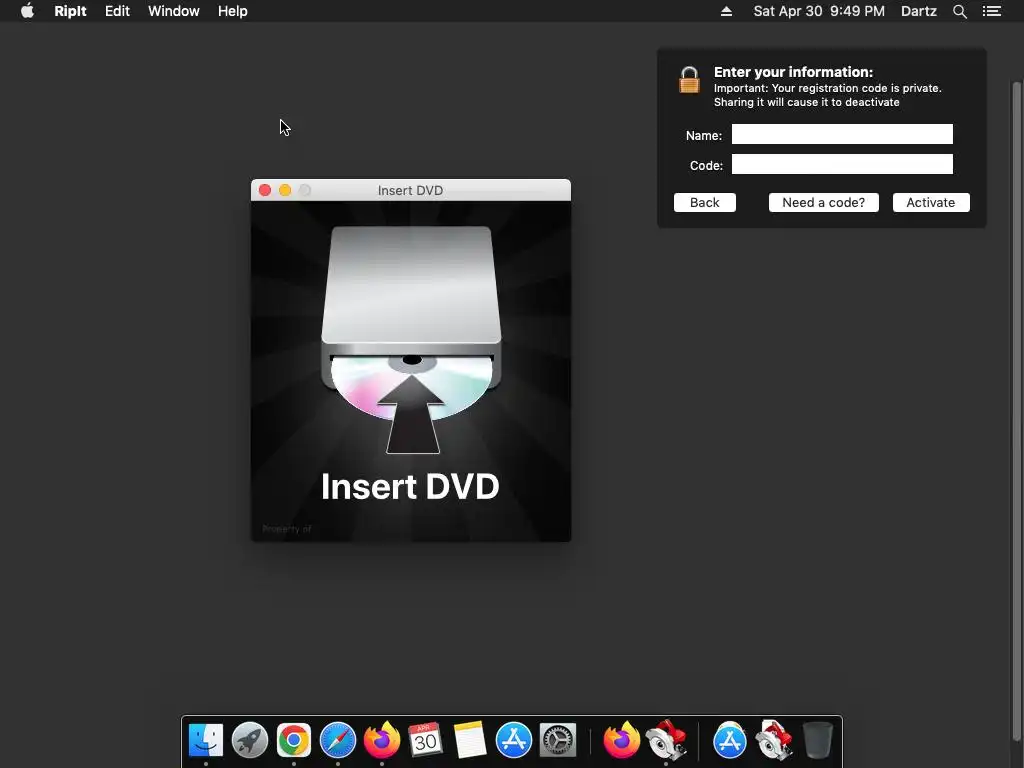Open the Window menu
The width and height of the screenshot is (1024, 768).
point(174,11)
